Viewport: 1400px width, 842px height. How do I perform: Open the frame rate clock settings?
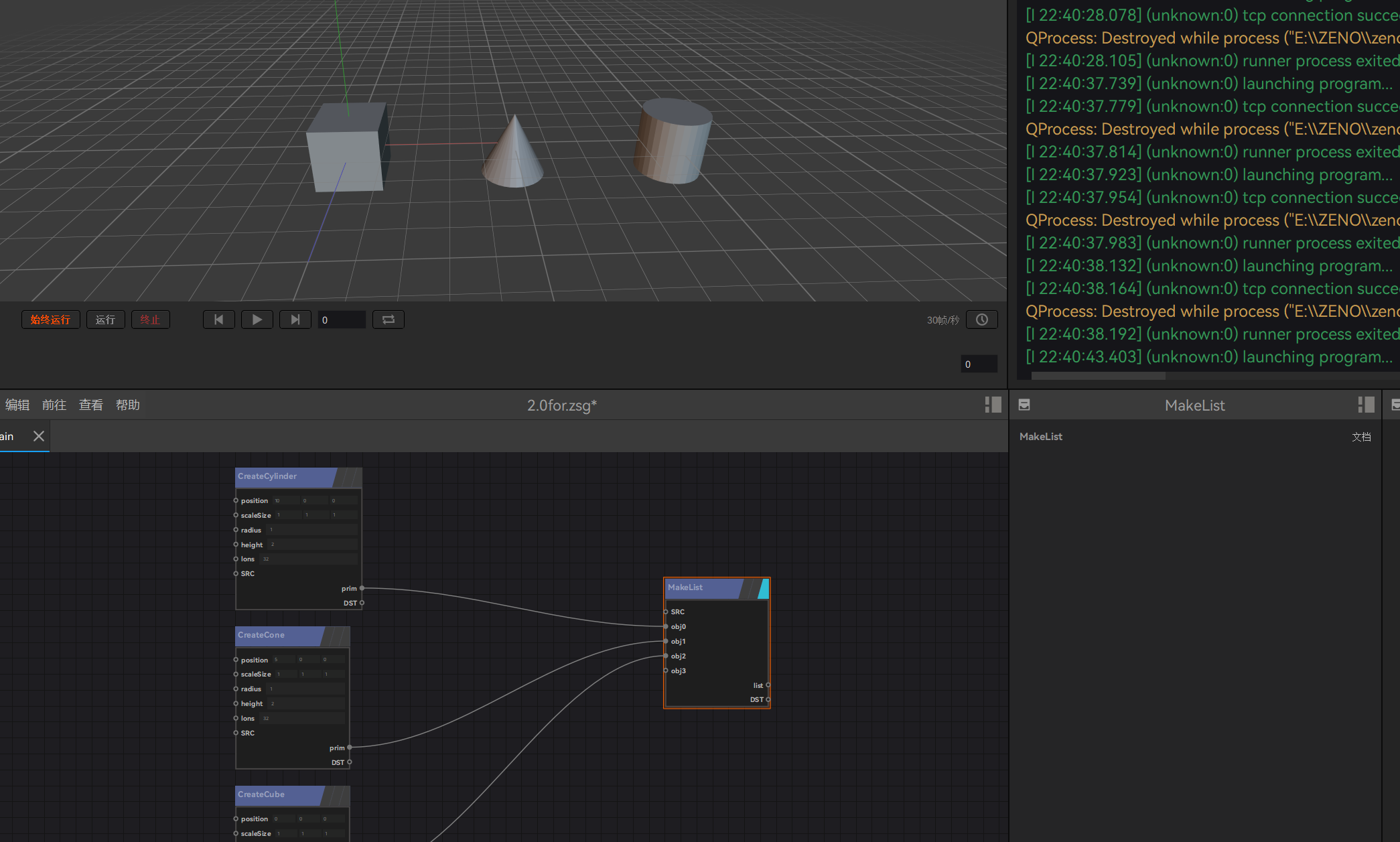[981, 320]
